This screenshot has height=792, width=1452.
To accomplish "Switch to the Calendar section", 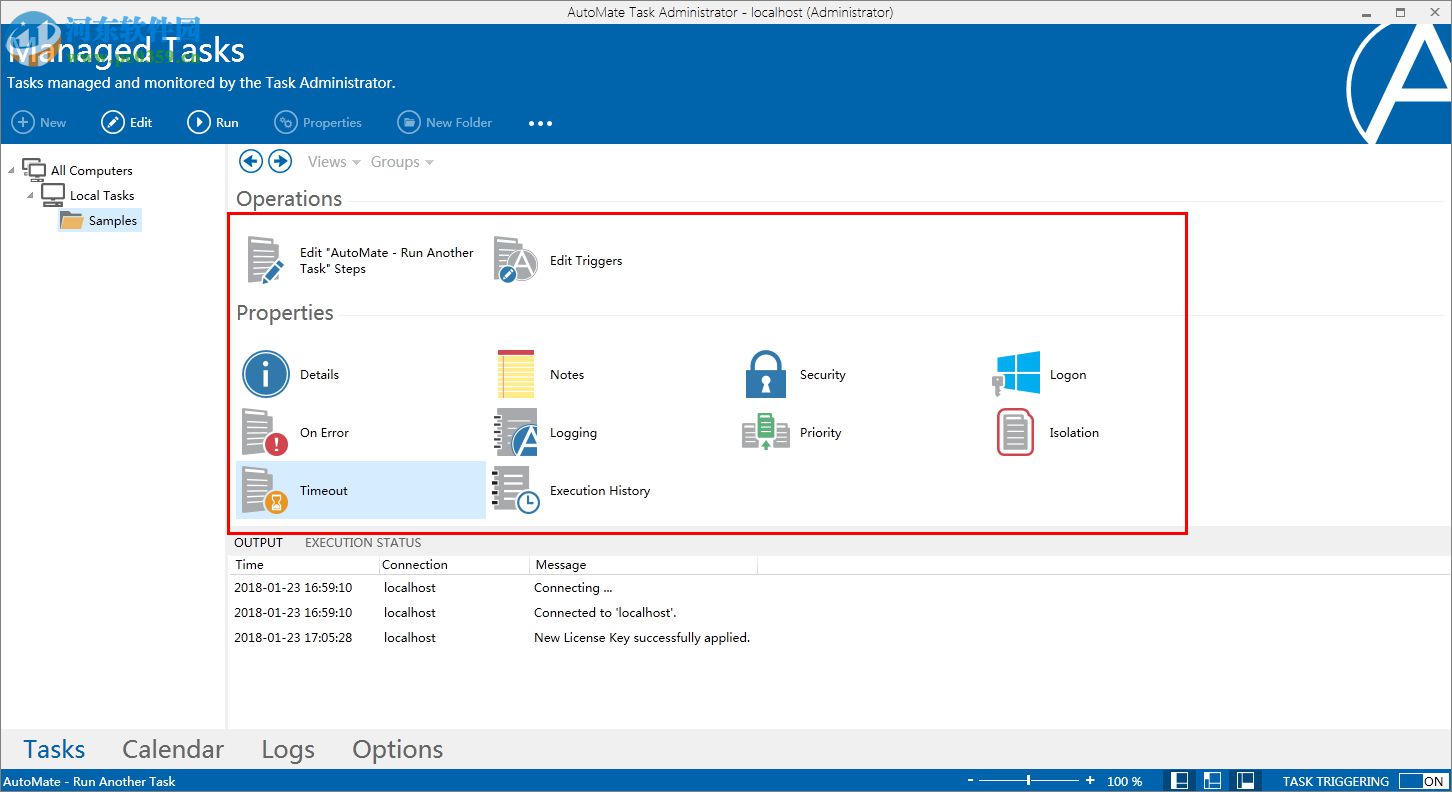I will pos(173,749).
